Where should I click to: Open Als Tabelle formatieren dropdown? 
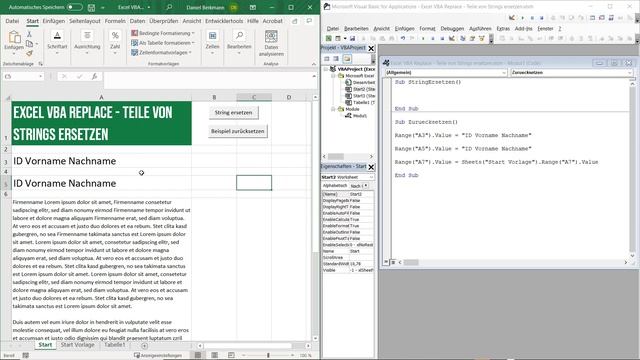tap(163, 43)
